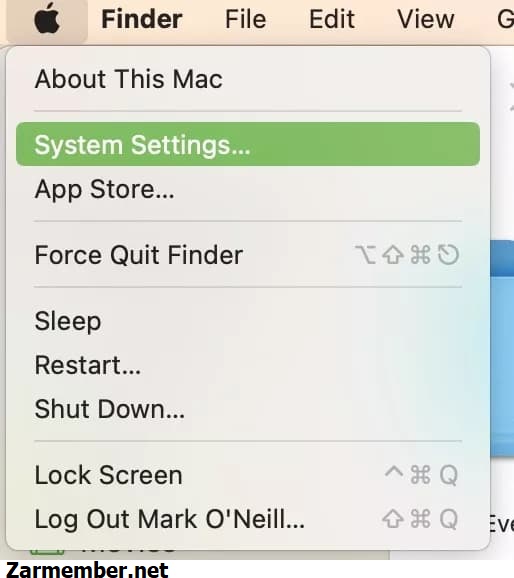Open the Edit menu
514x578 pixels.
pos(332,19)
